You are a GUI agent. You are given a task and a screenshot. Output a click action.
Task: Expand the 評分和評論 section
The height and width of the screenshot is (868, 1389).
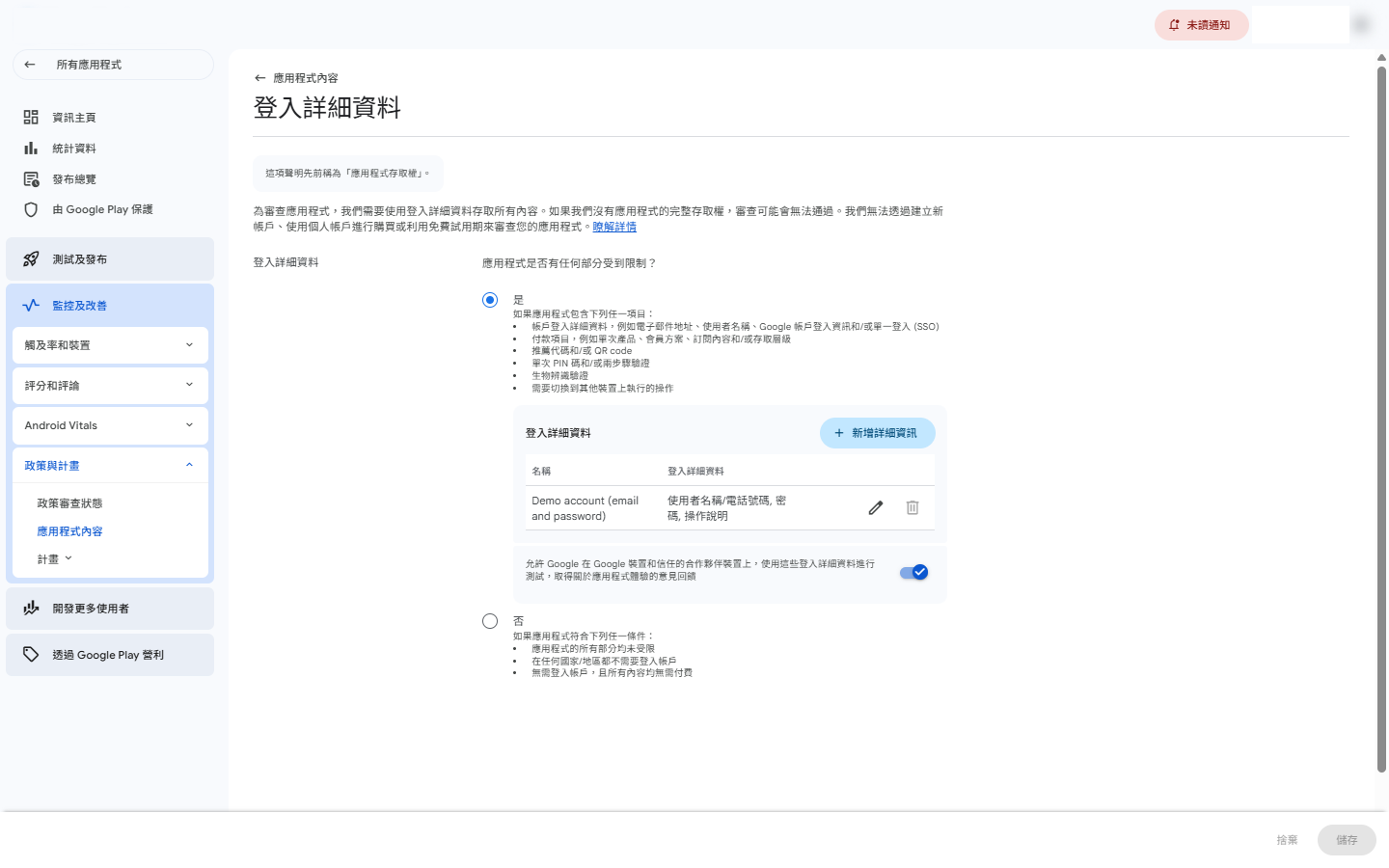pyautogui.click(x=110, y=386)
